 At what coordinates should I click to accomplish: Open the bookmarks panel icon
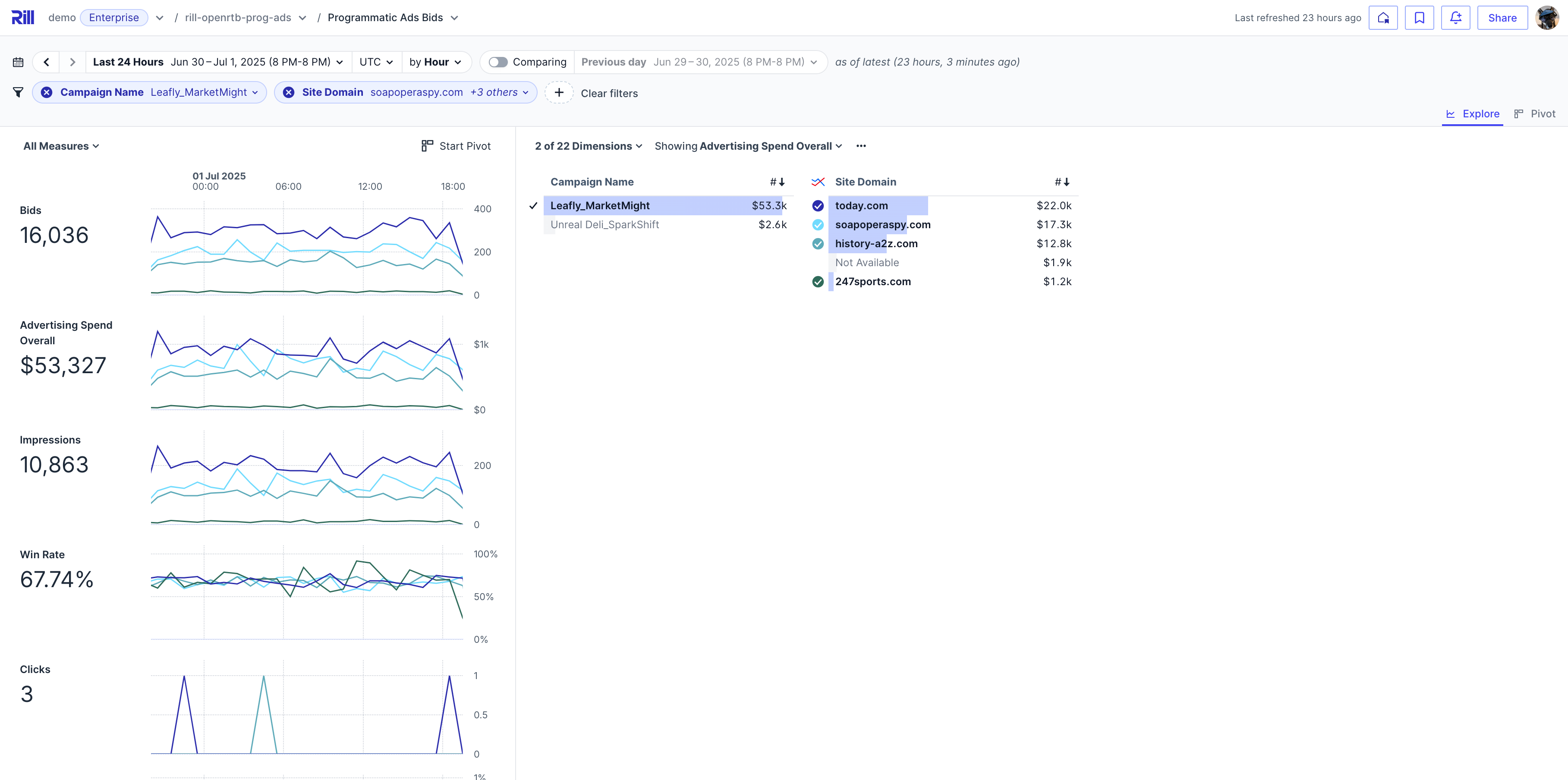coord(1420,17)
